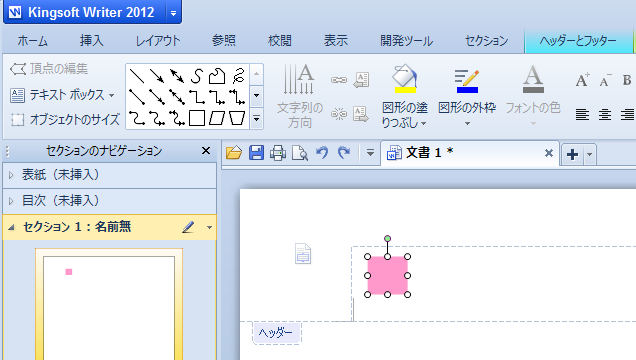Switch to the 挿入 ribbon tab
The width and height of the screenshot is (636, 360).
tap(92, 41)
